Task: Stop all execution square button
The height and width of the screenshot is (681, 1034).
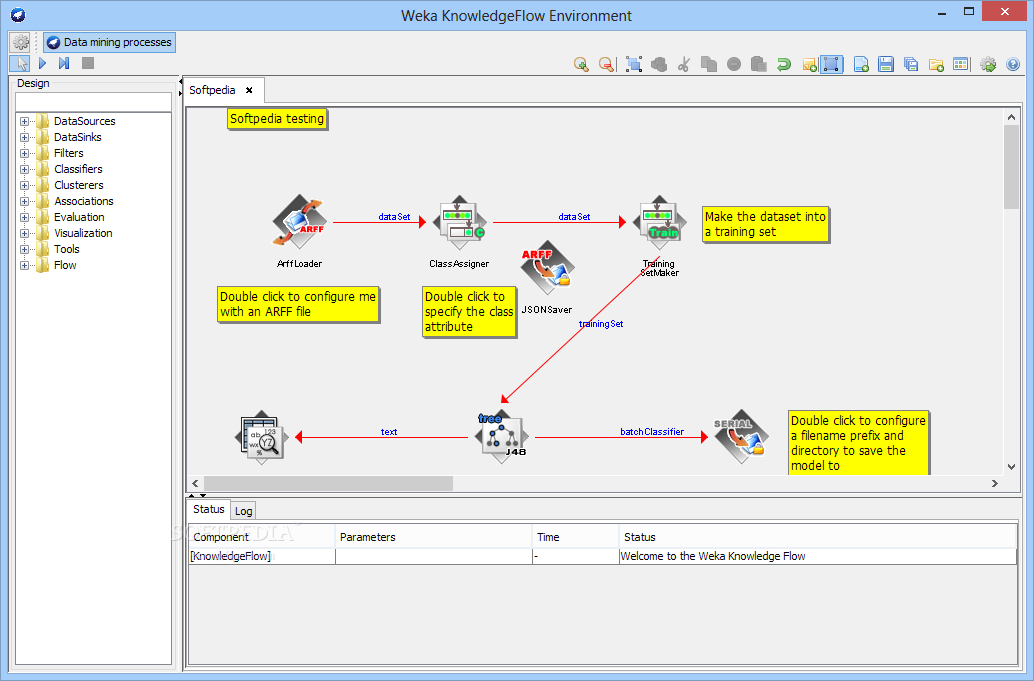Action: (x=88, y=63)
